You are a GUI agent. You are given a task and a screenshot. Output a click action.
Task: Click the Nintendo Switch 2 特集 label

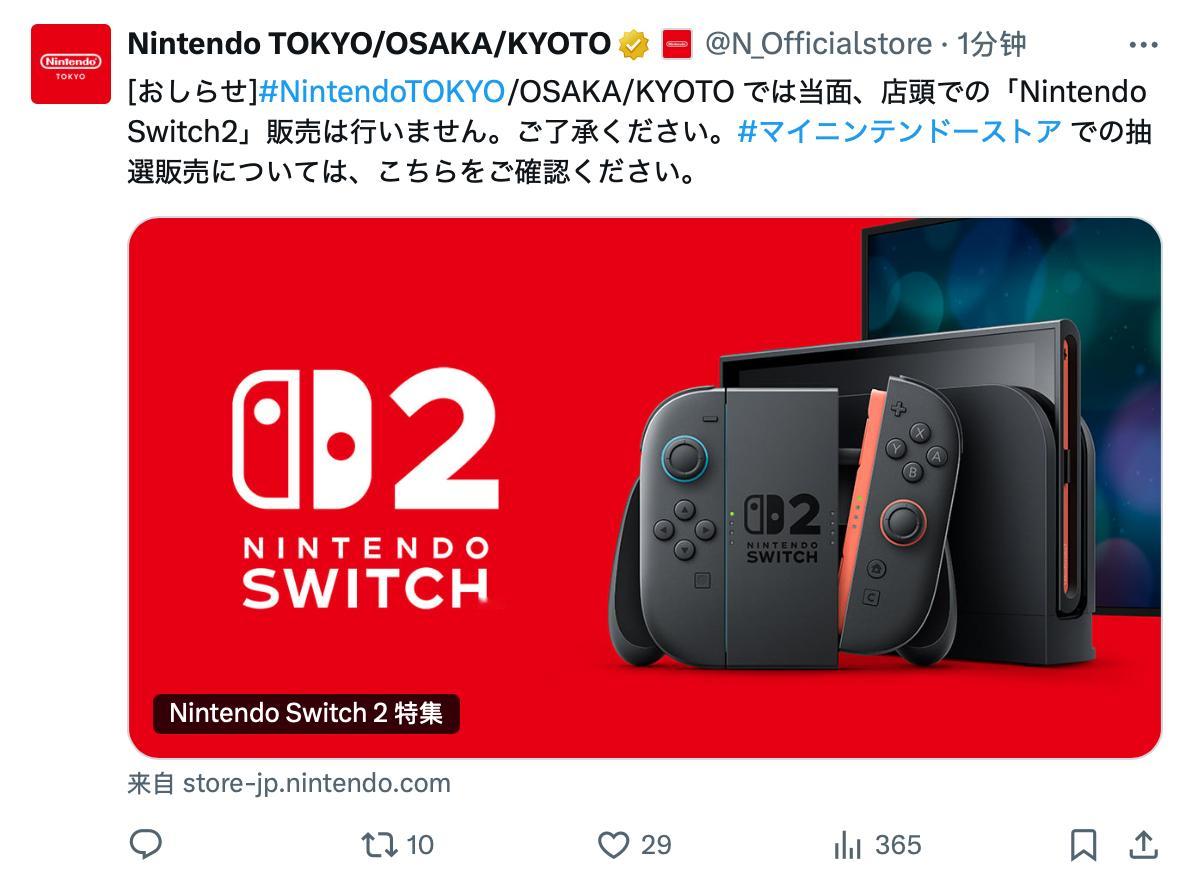coord(306,713)
